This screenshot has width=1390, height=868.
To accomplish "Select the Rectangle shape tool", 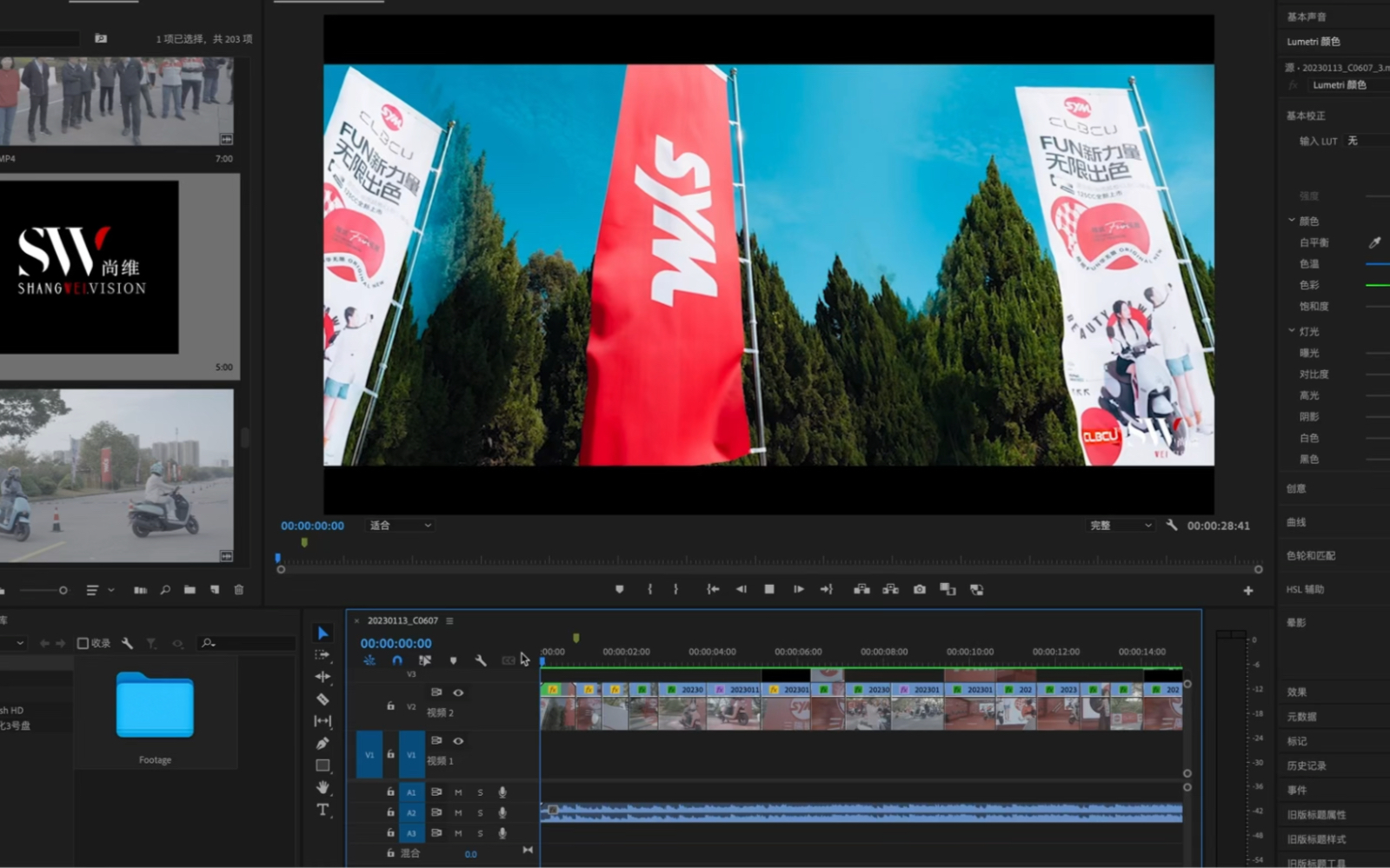I will [323, 765].
